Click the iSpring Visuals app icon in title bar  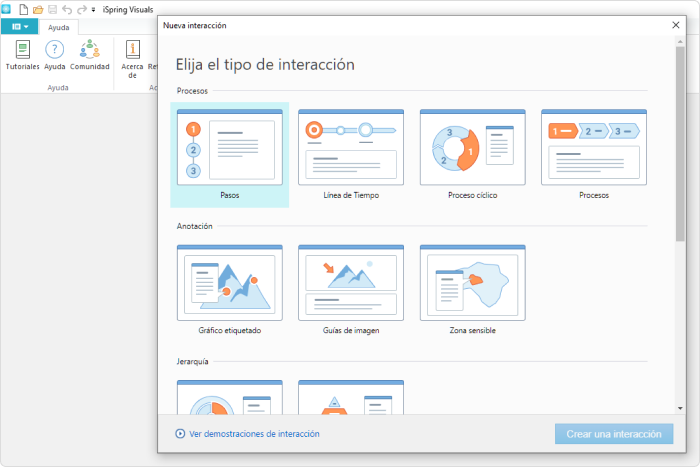point(6,9)
